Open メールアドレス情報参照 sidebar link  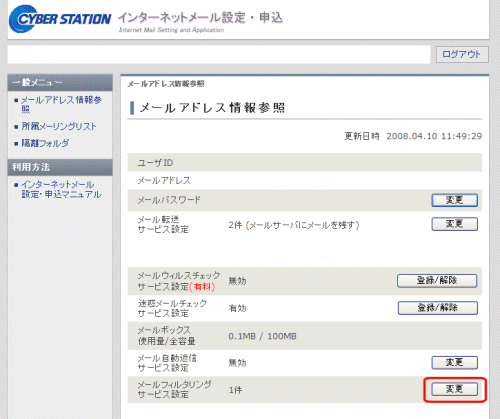click(61, 104)
